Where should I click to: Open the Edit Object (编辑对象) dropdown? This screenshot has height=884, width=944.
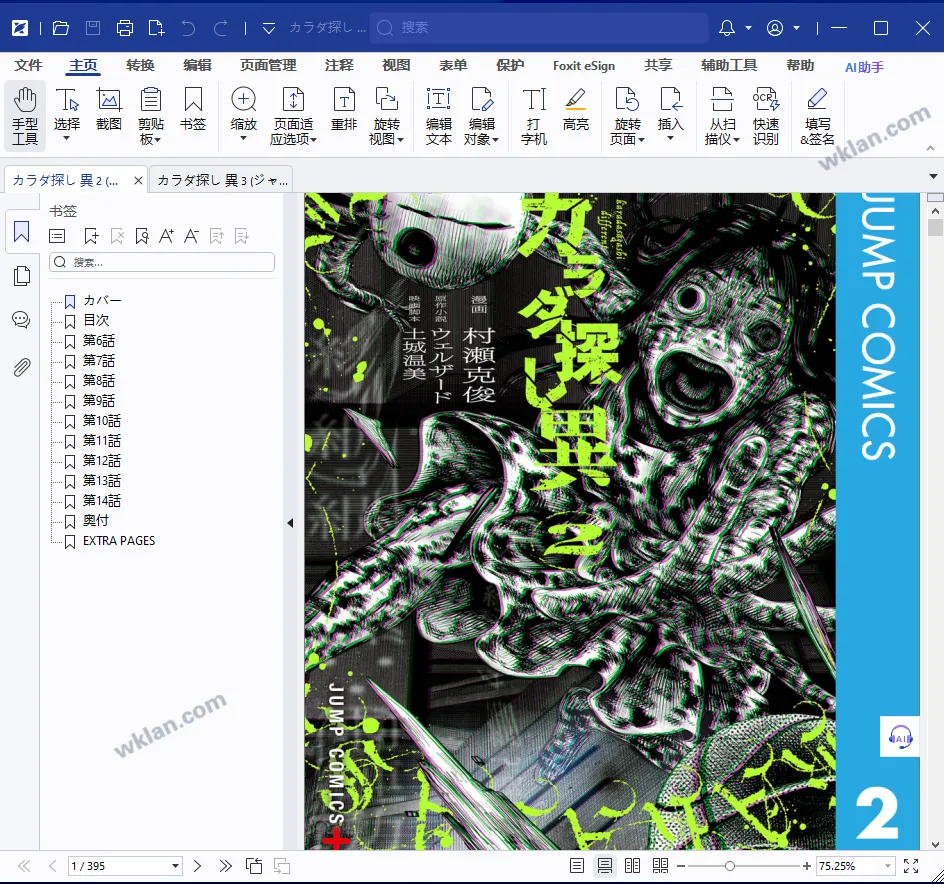tap(481, 116)
